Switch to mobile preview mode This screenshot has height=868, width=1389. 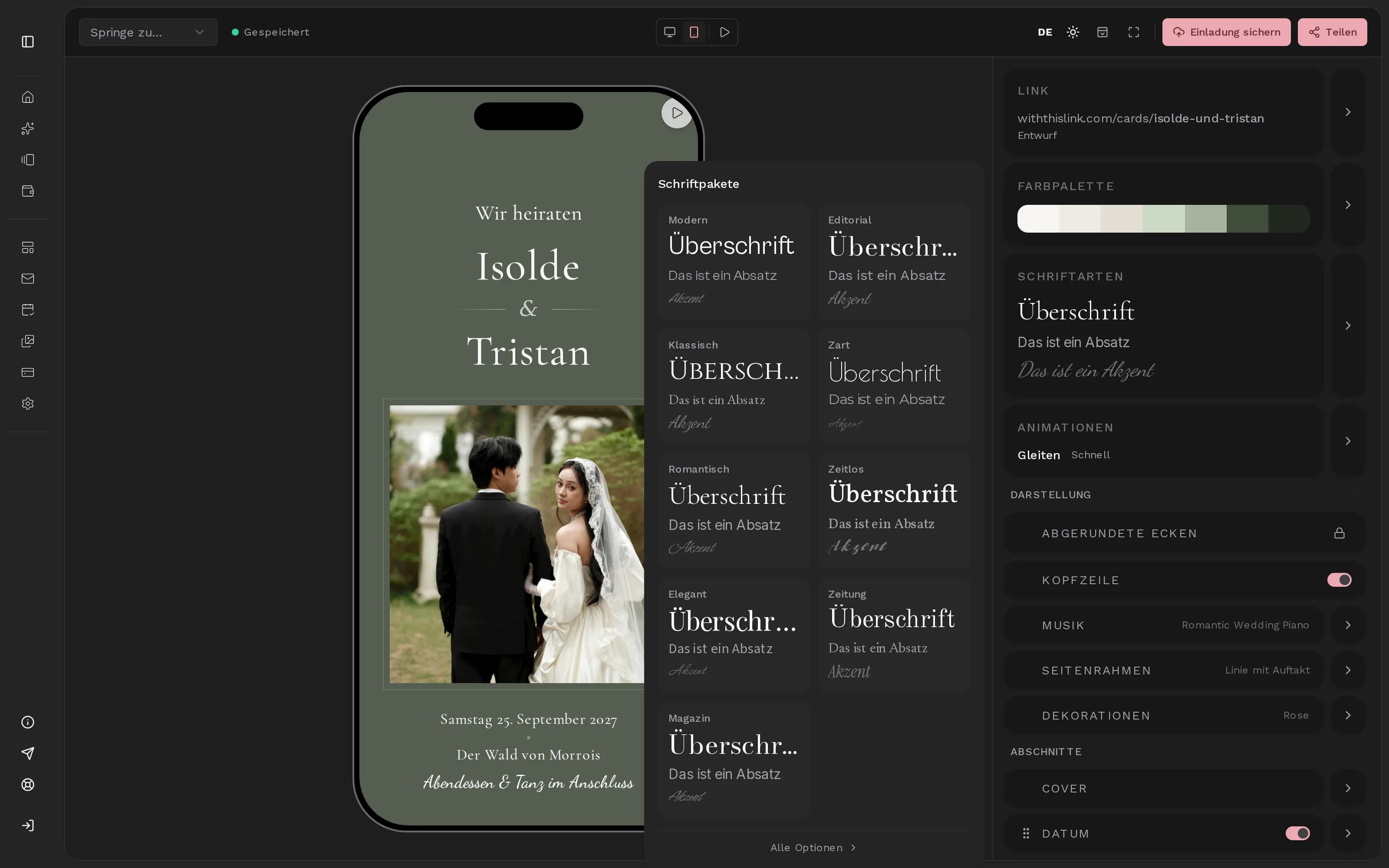[694, 32]
